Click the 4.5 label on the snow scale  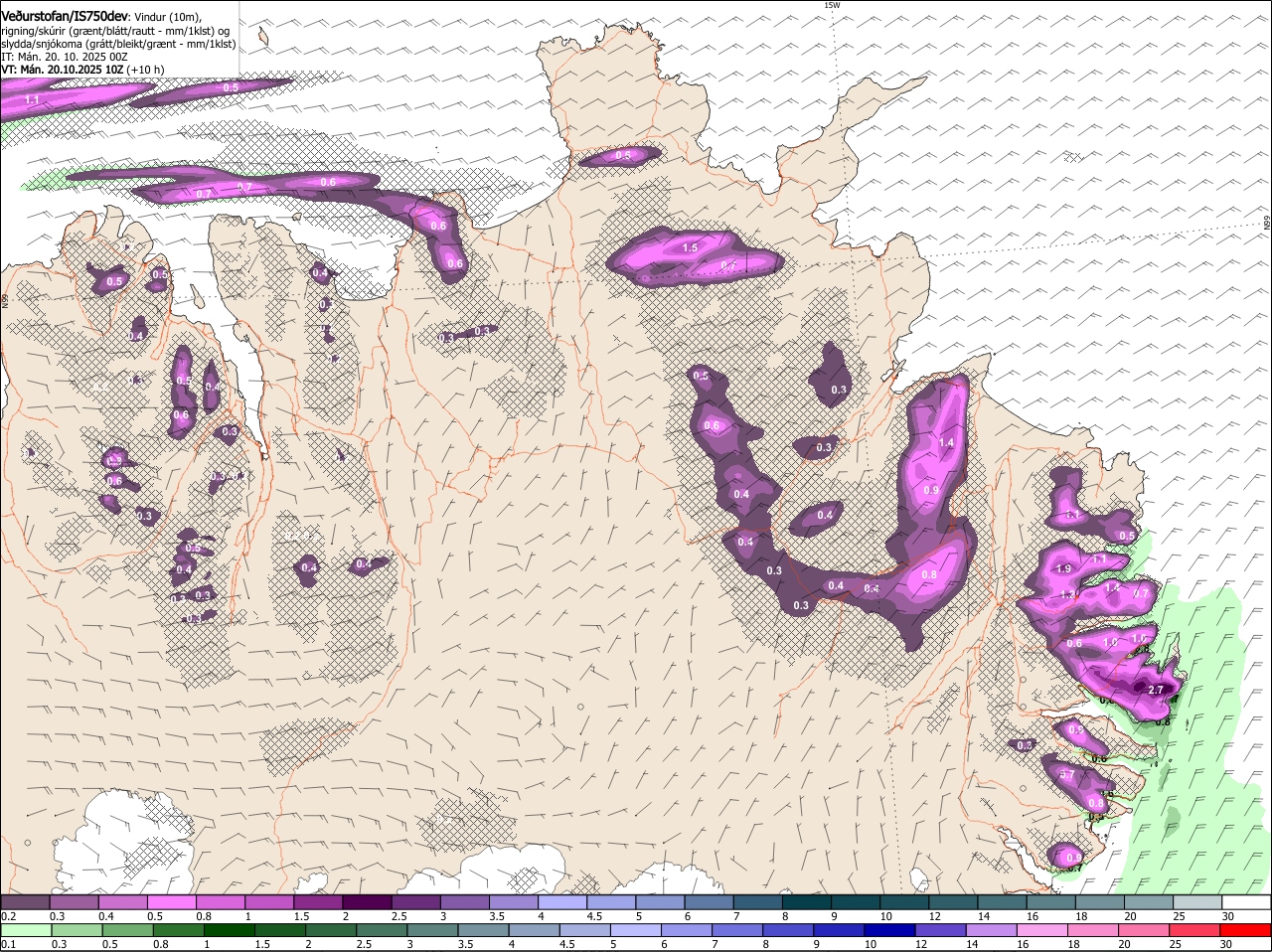pyautogui.click(x=594, y=916)
